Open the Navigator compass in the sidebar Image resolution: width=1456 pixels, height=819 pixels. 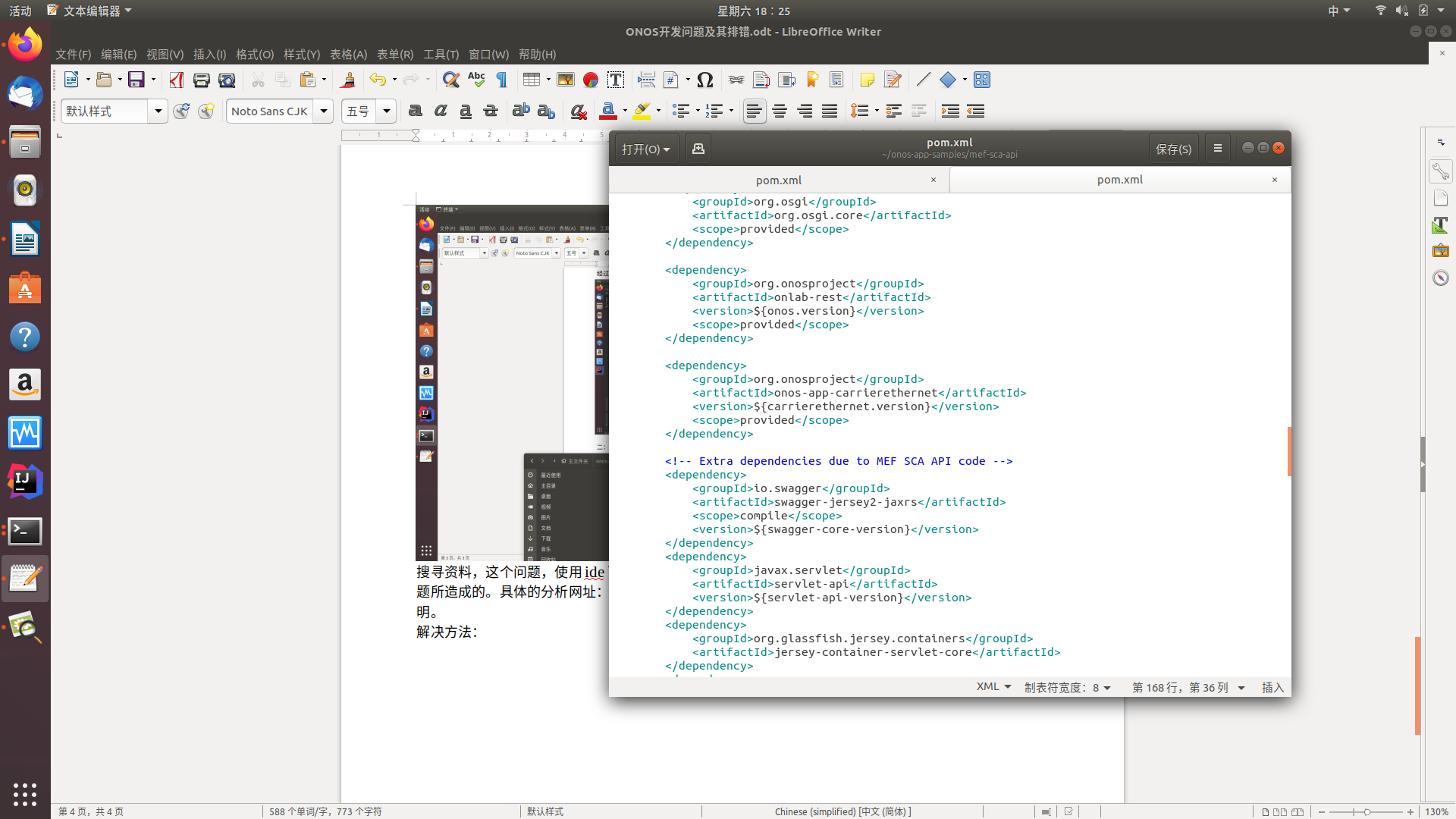click(x=1440, y=278)
